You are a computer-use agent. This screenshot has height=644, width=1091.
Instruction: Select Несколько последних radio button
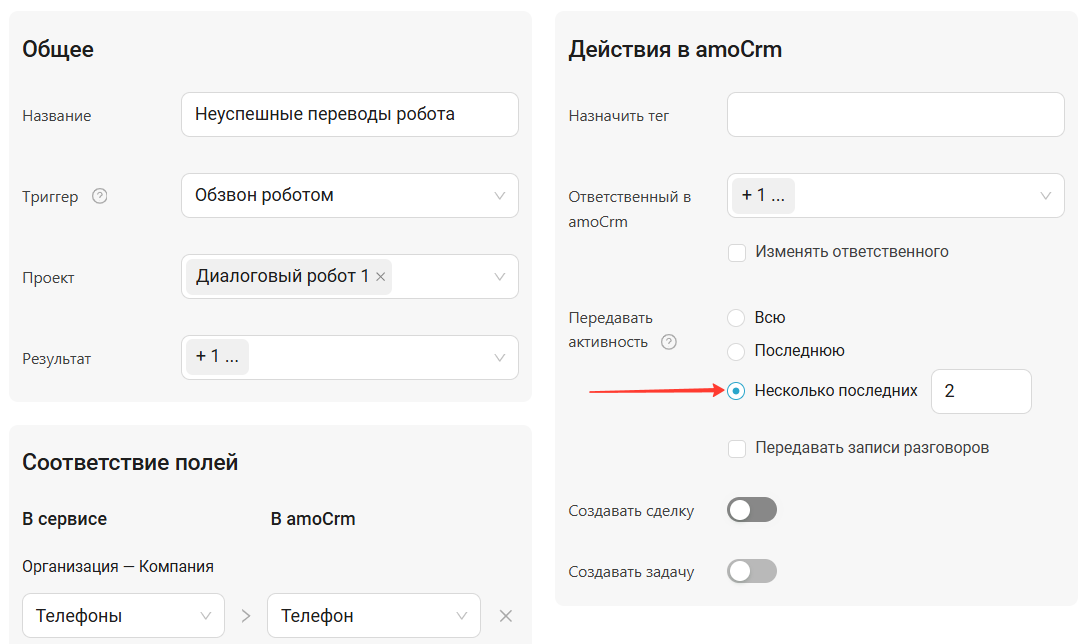coord(736,391)
